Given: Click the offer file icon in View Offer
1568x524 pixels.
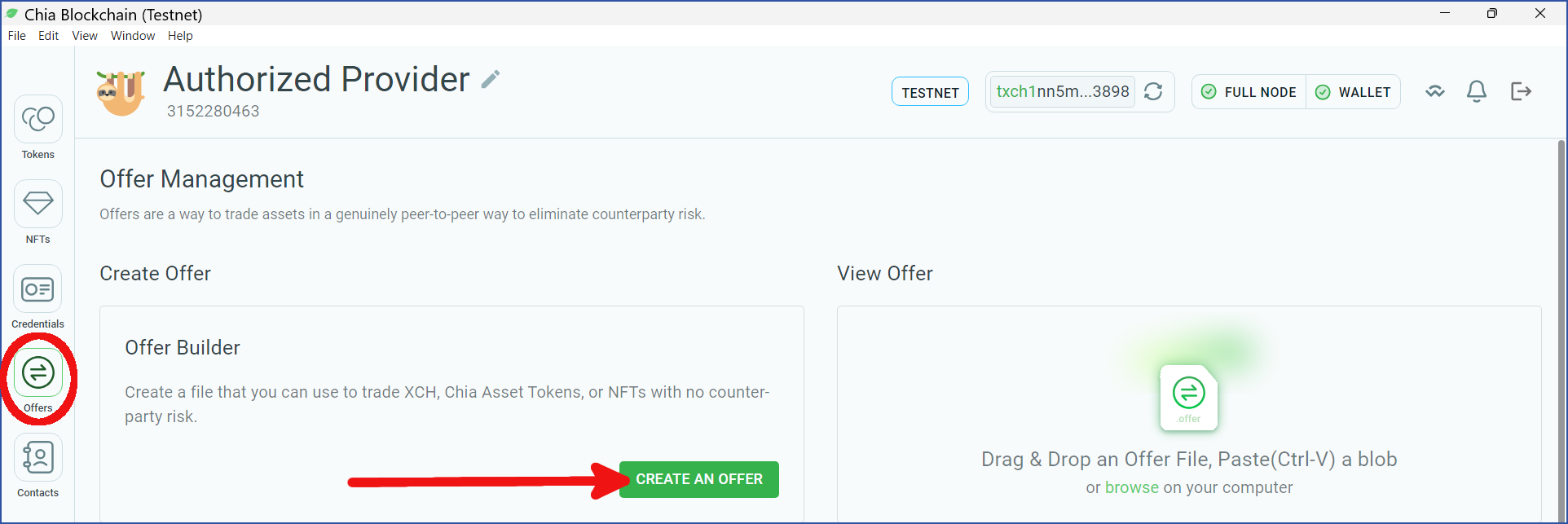Looking at the screenshot, I should tap(1189, 398).
